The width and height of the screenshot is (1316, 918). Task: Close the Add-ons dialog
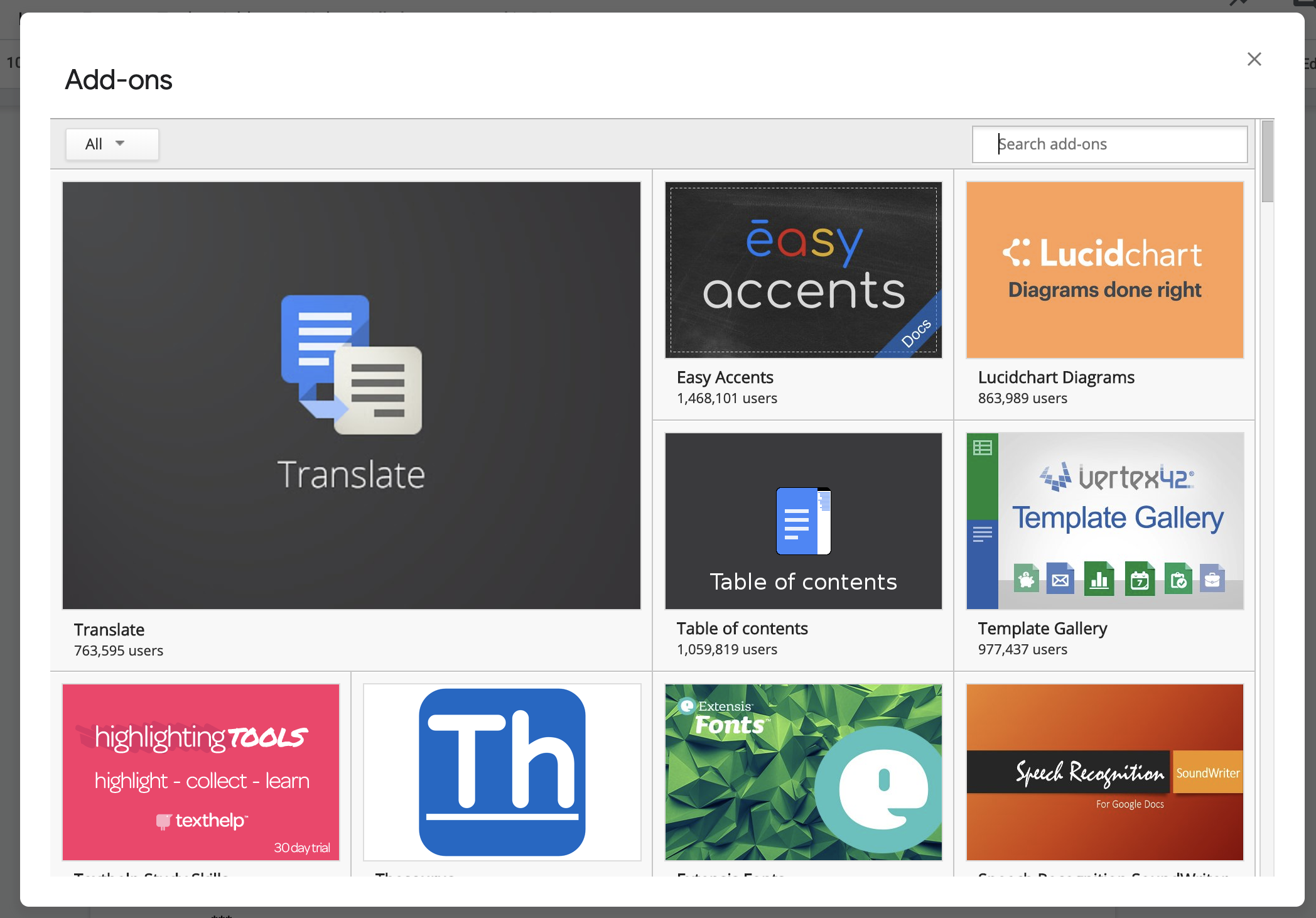coord(1254,59)
